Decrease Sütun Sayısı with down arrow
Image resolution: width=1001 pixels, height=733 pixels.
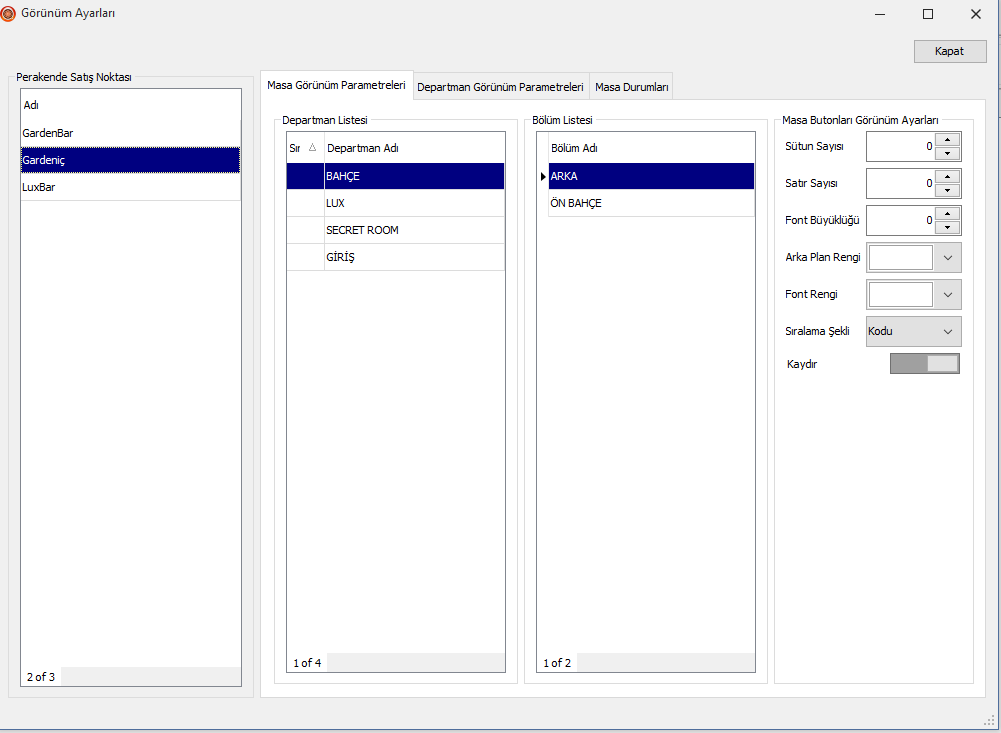click(946, 154)
